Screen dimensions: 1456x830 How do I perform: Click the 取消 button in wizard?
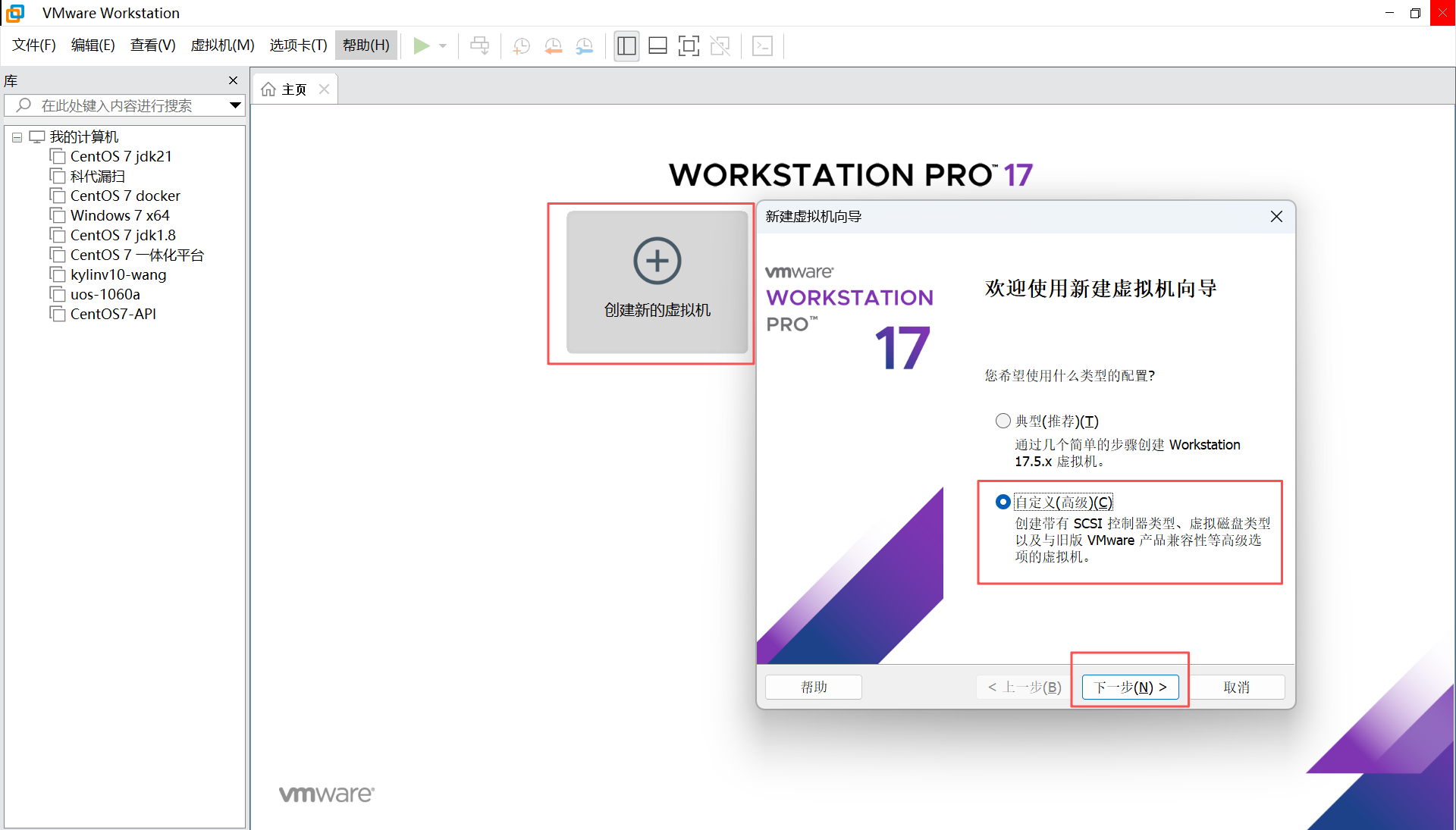coord(1237,687)
